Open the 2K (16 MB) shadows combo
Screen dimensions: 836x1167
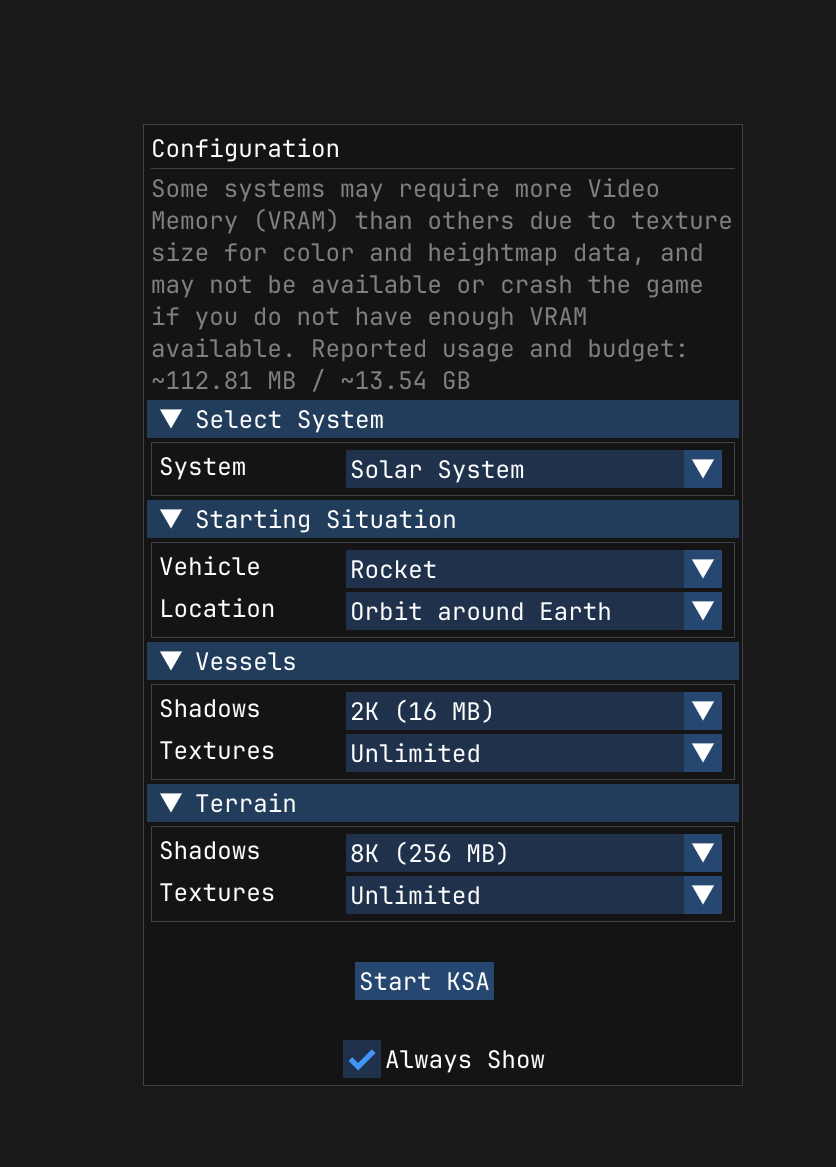(514, 711)
